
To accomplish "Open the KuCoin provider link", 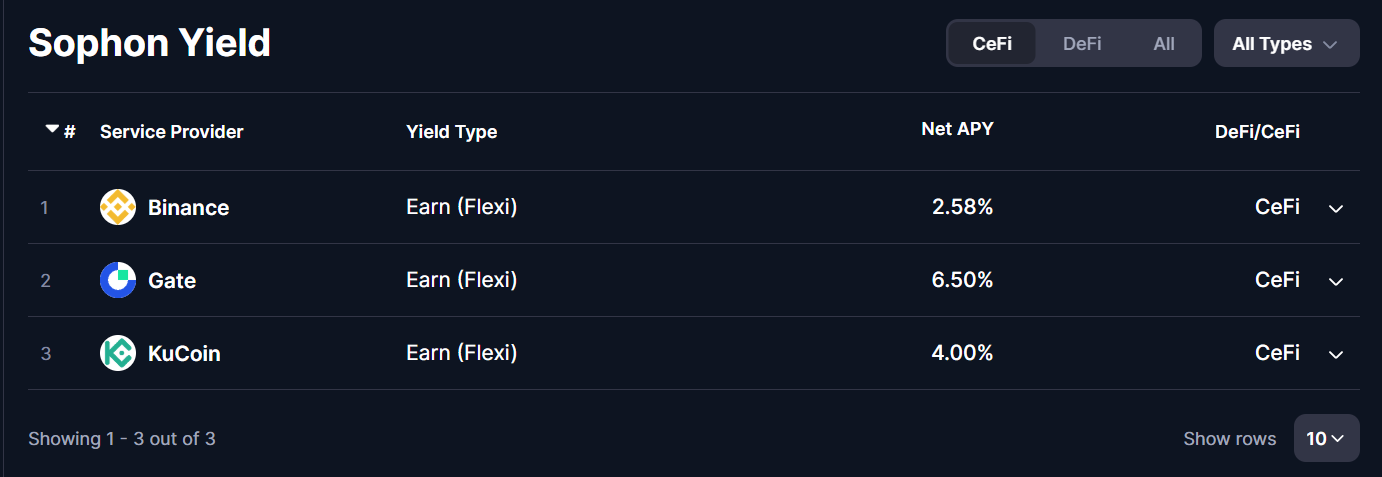I will pos(184,353).
